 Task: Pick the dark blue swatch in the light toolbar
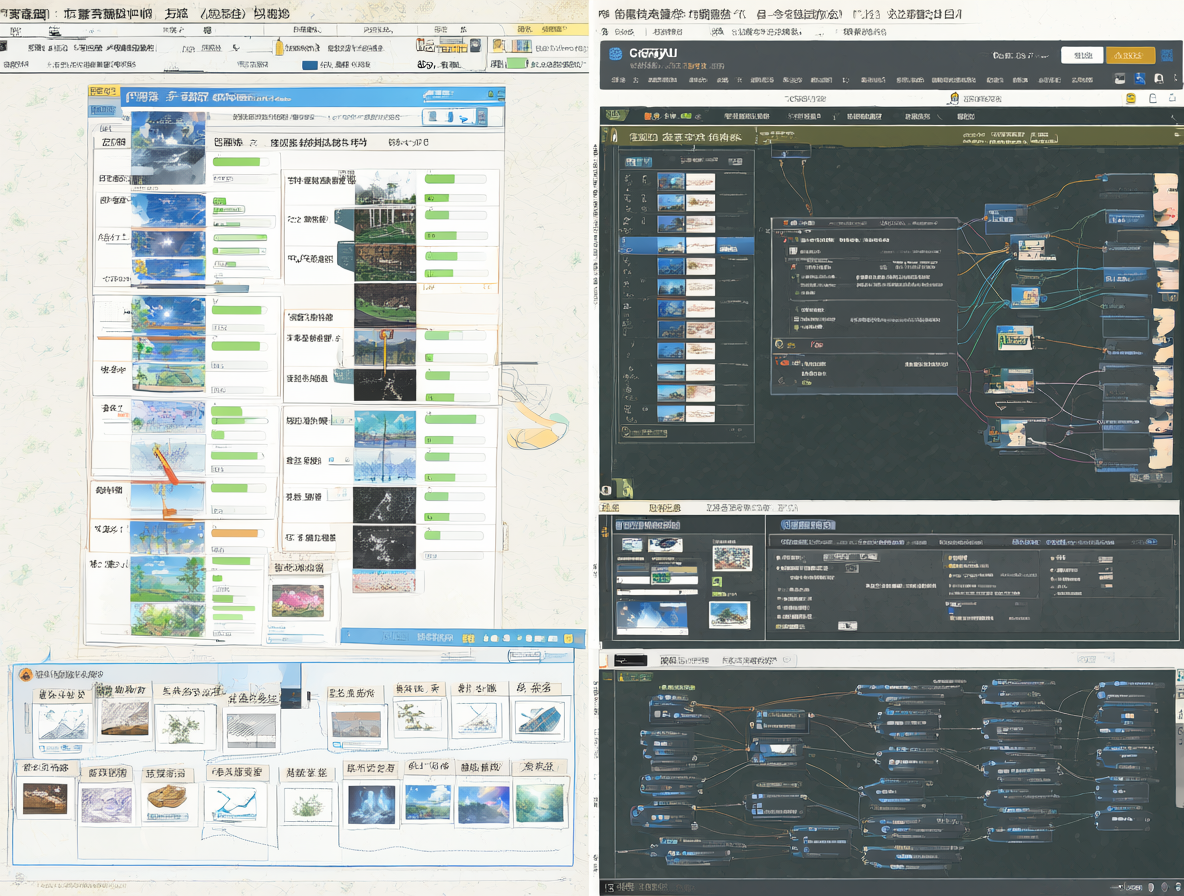click(x=310, y=65)
